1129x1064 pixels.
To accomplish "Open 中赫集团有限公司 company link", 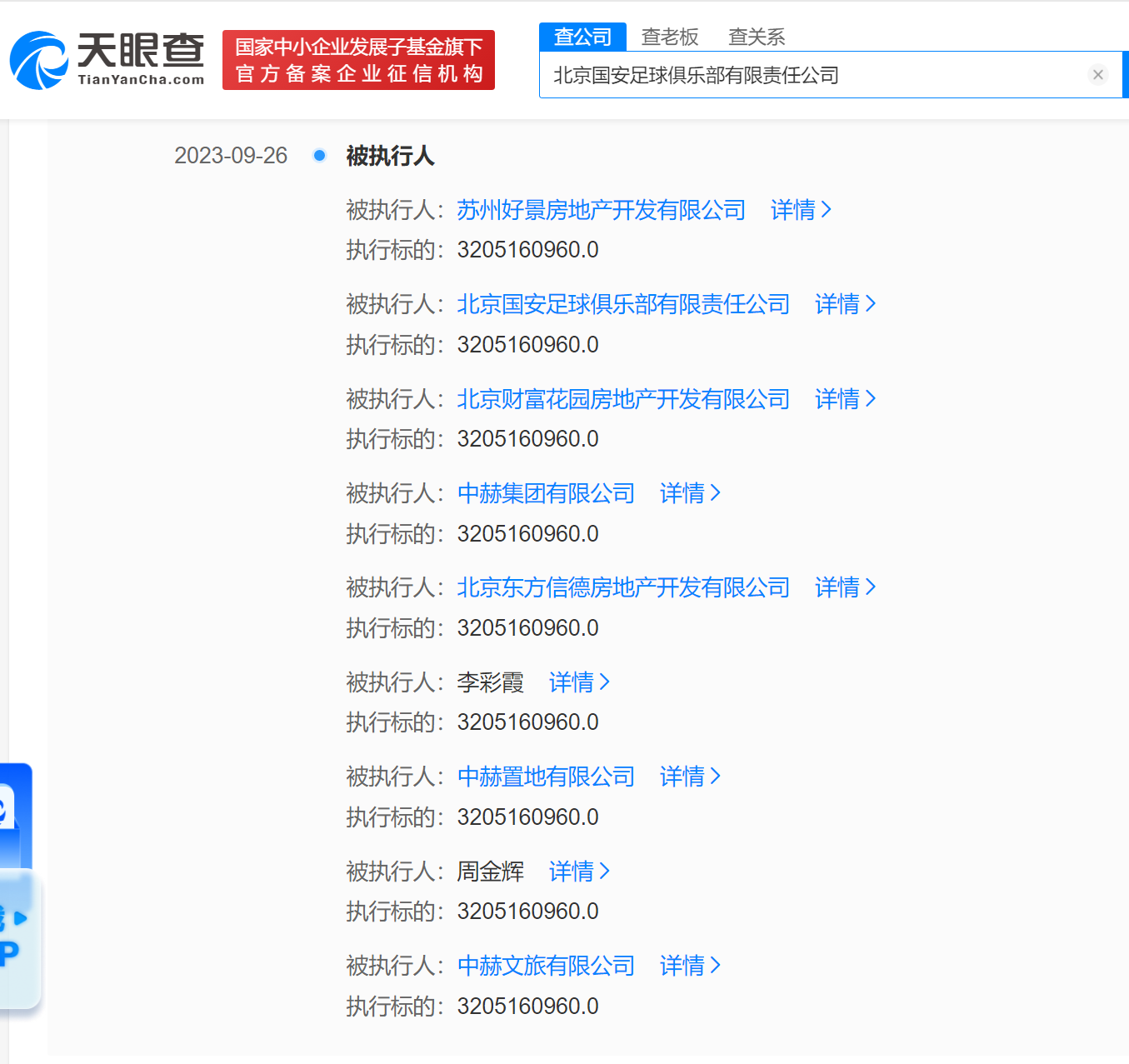I will click(x=546, y=493).
